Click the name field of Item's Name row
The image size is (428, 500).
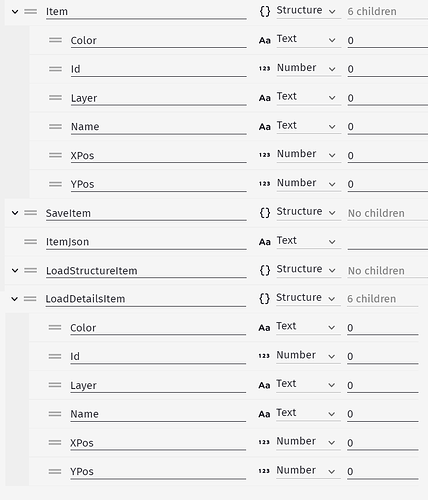[x=158, y=127]
